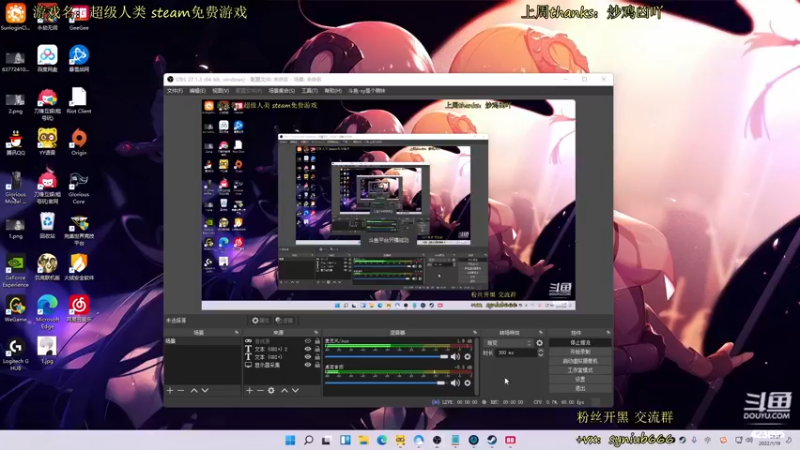Select the 回收站 recycle bin desktop icon
The height and width of the screenshot is (450, 800).
[47, 225]
